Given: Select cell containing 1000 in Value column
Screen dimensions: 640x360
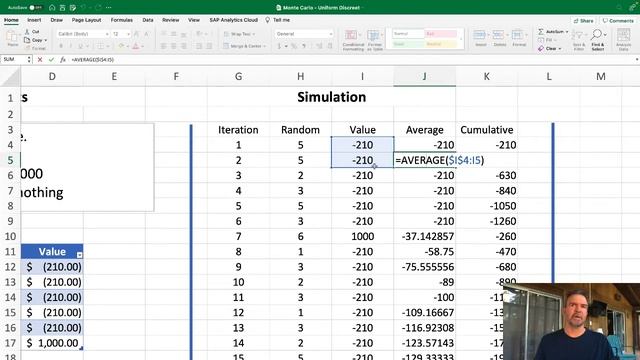Looking at the screenshot, I should pos(362,236).
